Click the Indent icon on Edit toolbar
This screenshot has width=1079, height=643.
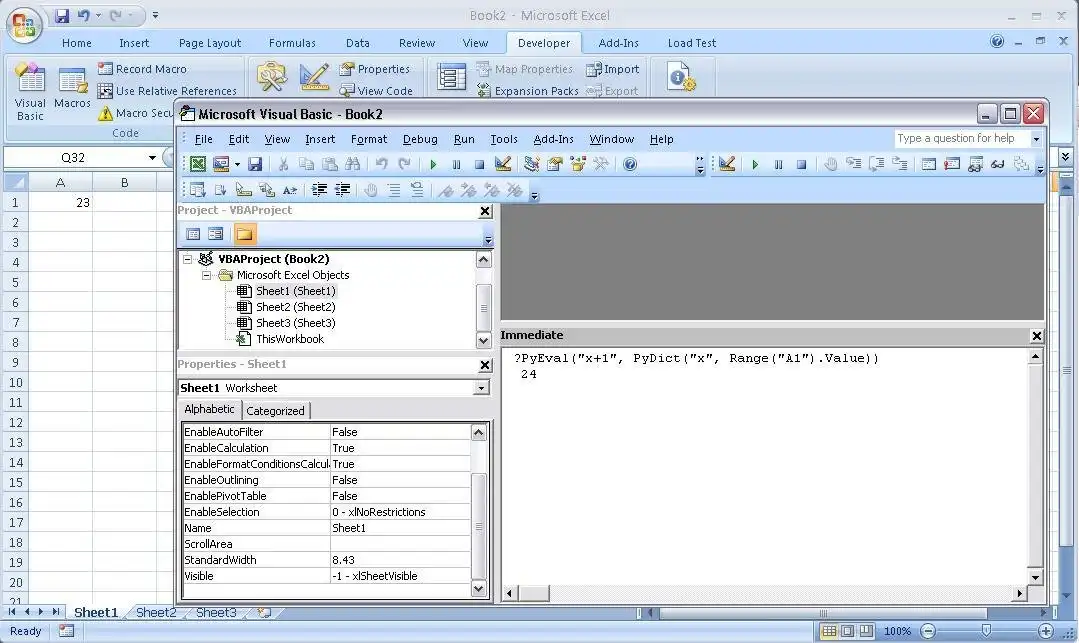[x=319, y=190]
